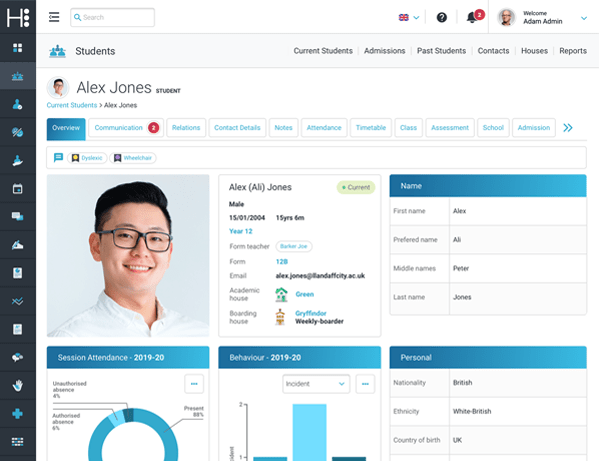Image resolution: width=599 pixels, height=461 pixels.
Task: Open the Assessment tab
Action: [x=450, y=128]
